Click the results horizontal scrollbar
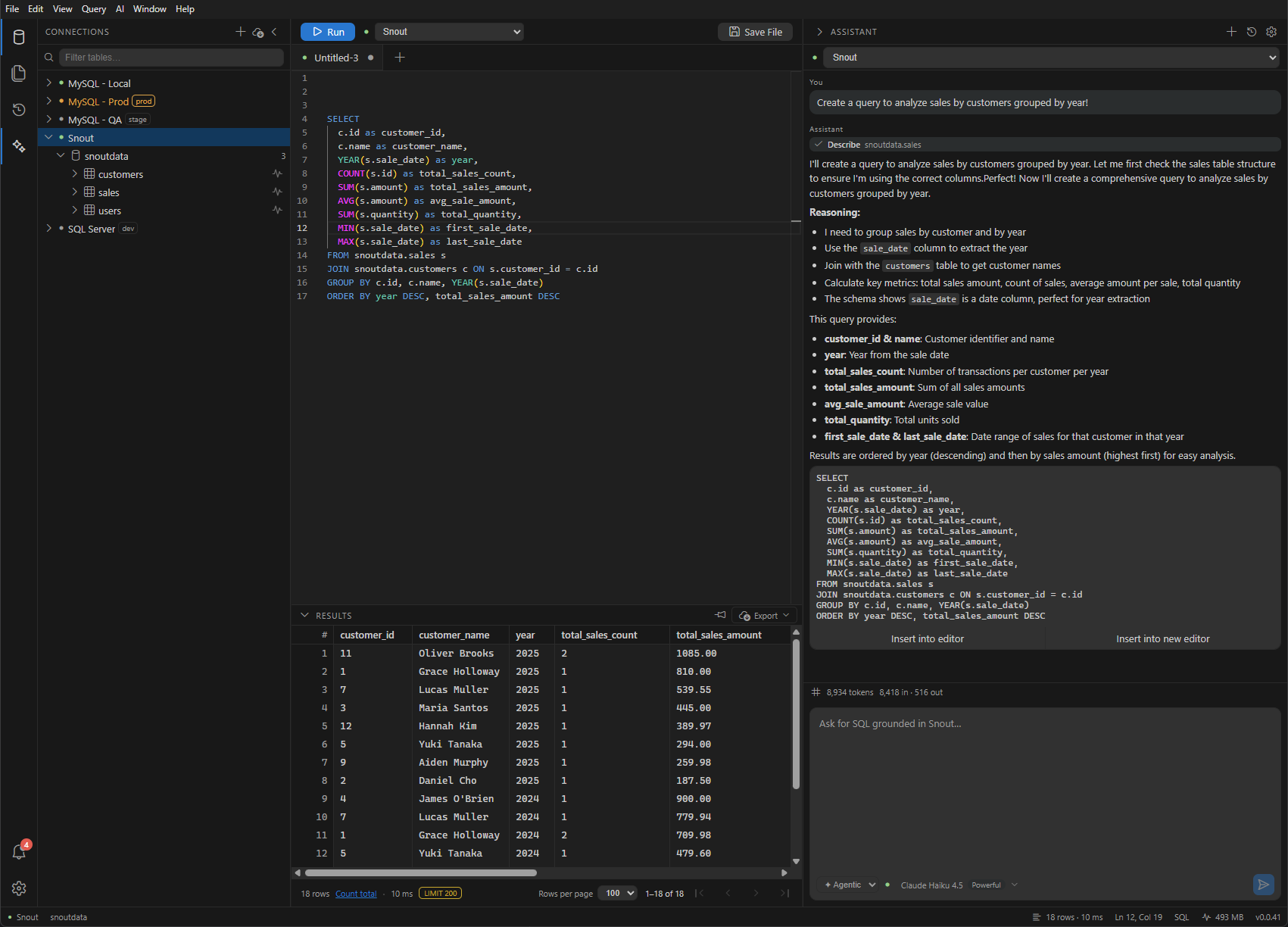The width and height of the screenshot is (1288, 927). coord(420,873)
